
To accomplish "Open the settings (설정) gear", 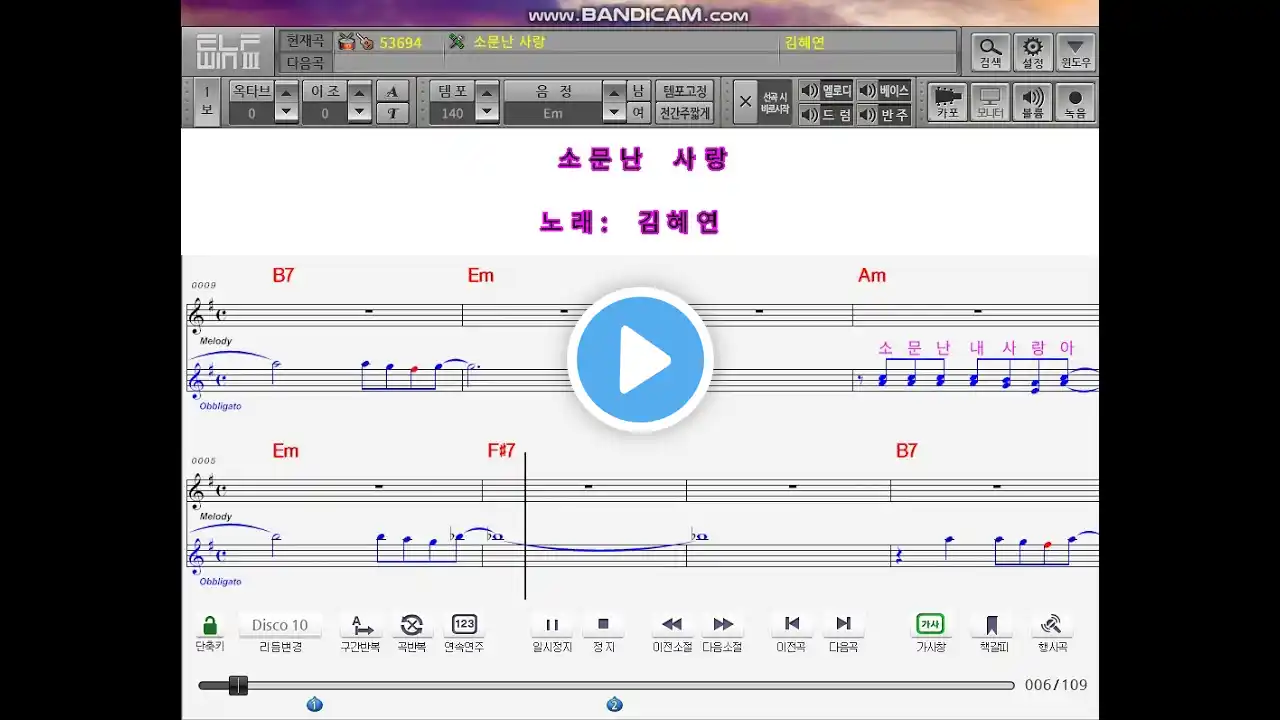I will (1033, 52).
